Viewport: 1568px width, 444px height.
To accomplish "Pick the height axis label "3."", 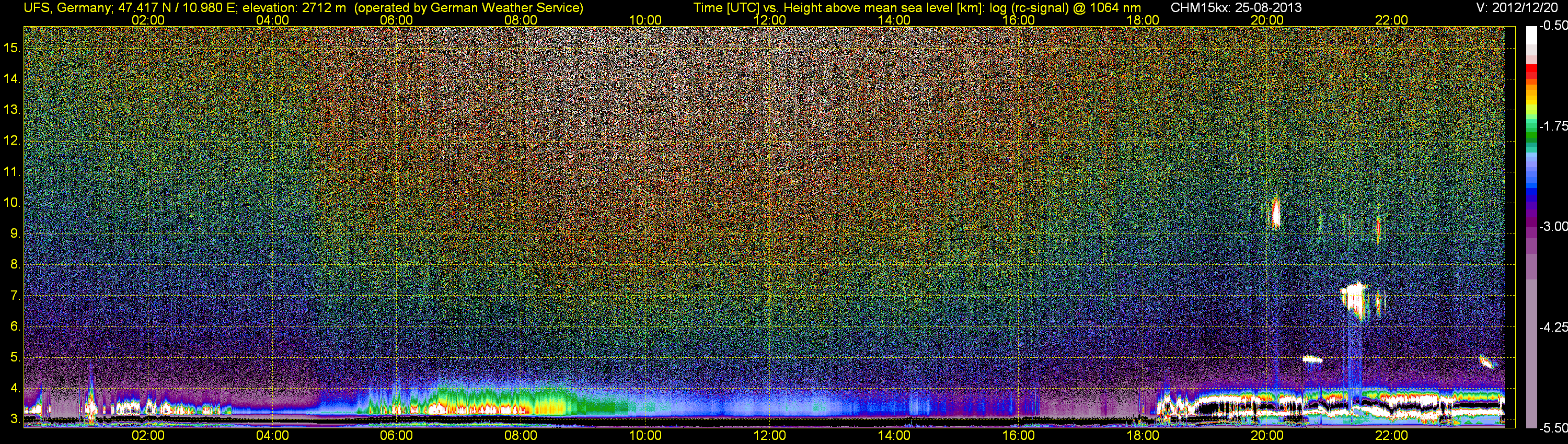I will [15, 419].
